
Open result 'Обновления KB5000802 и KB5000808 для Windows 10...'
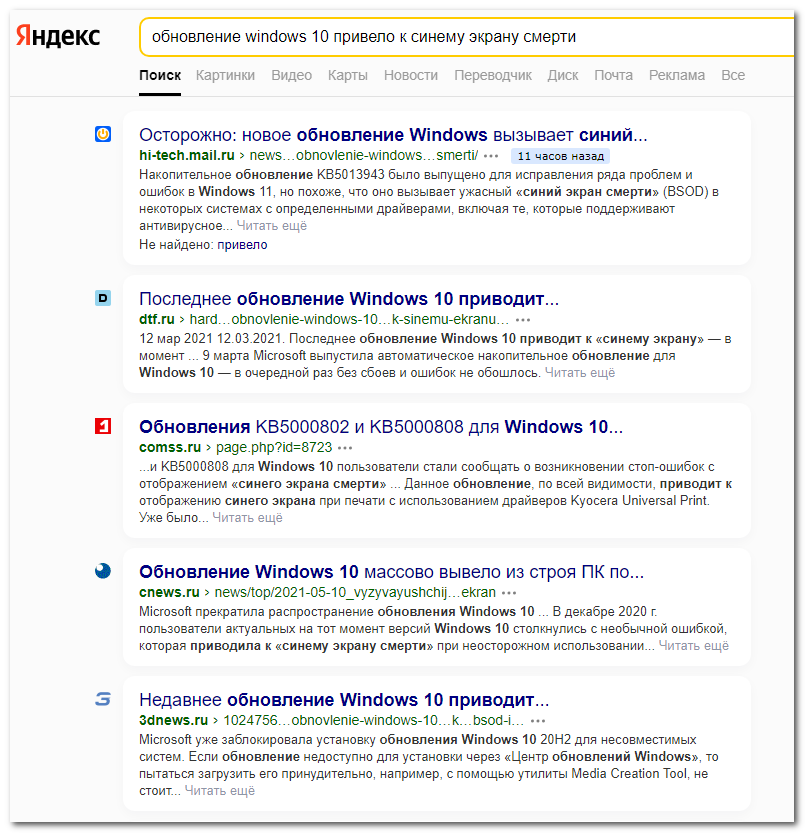[380, 427]
